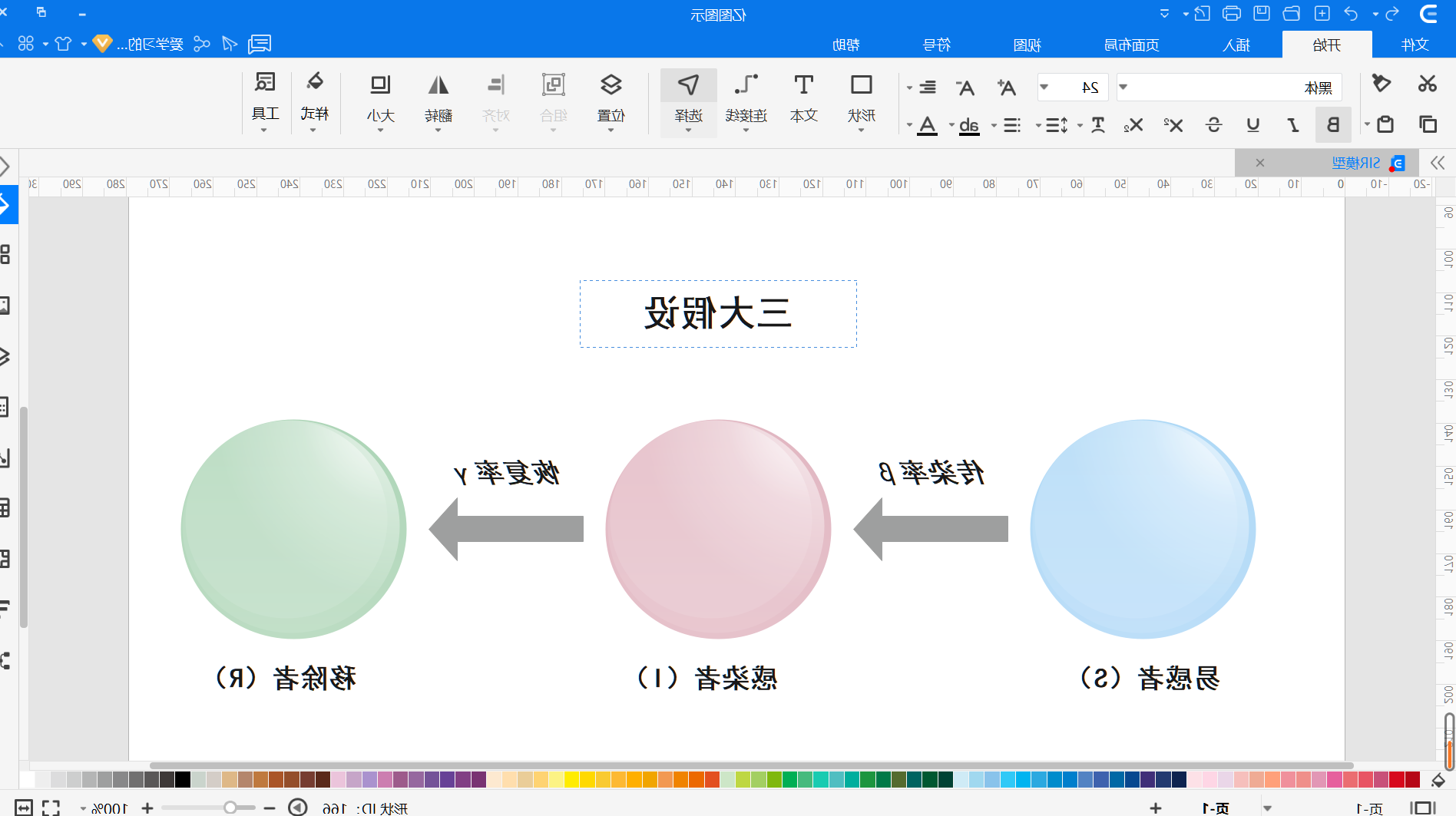
Task: Click the 选择 select tool
Action: [x=689, y=102]
